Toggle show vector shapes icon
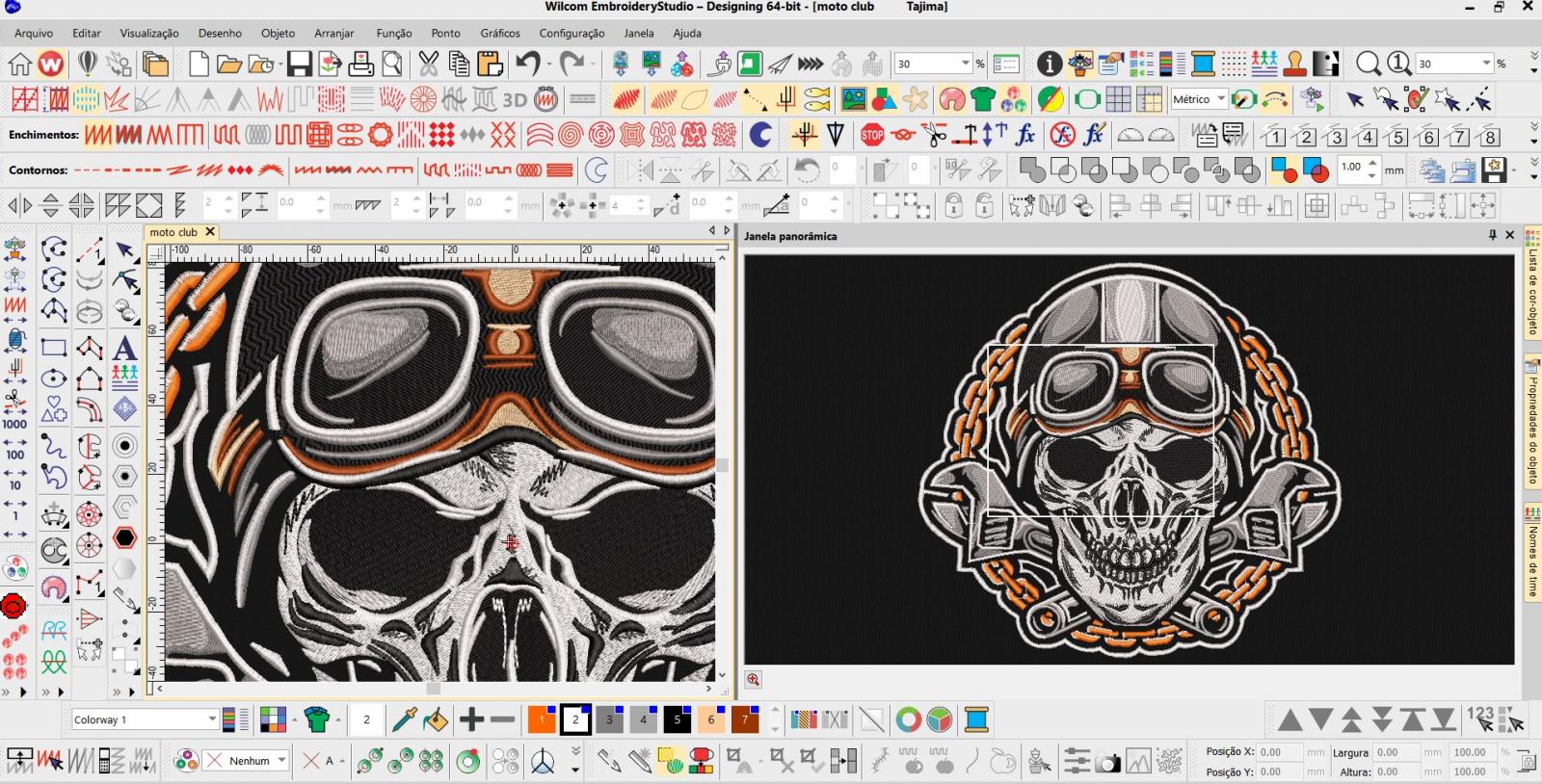The width and height of the screenshot is (1542, 784). pos(884,99)
